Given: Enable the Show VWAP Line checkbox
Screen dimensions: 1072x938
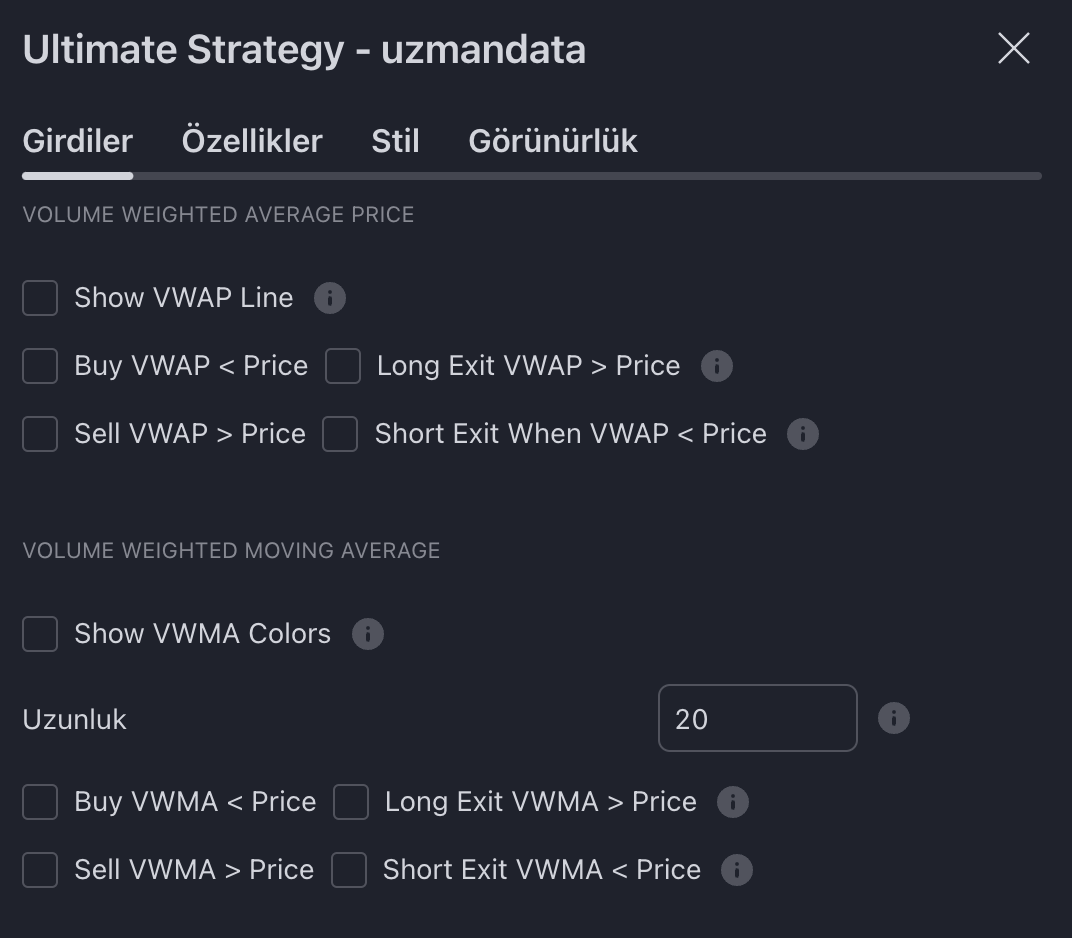Looking at the screenshot, I should (x=39, y=298).
